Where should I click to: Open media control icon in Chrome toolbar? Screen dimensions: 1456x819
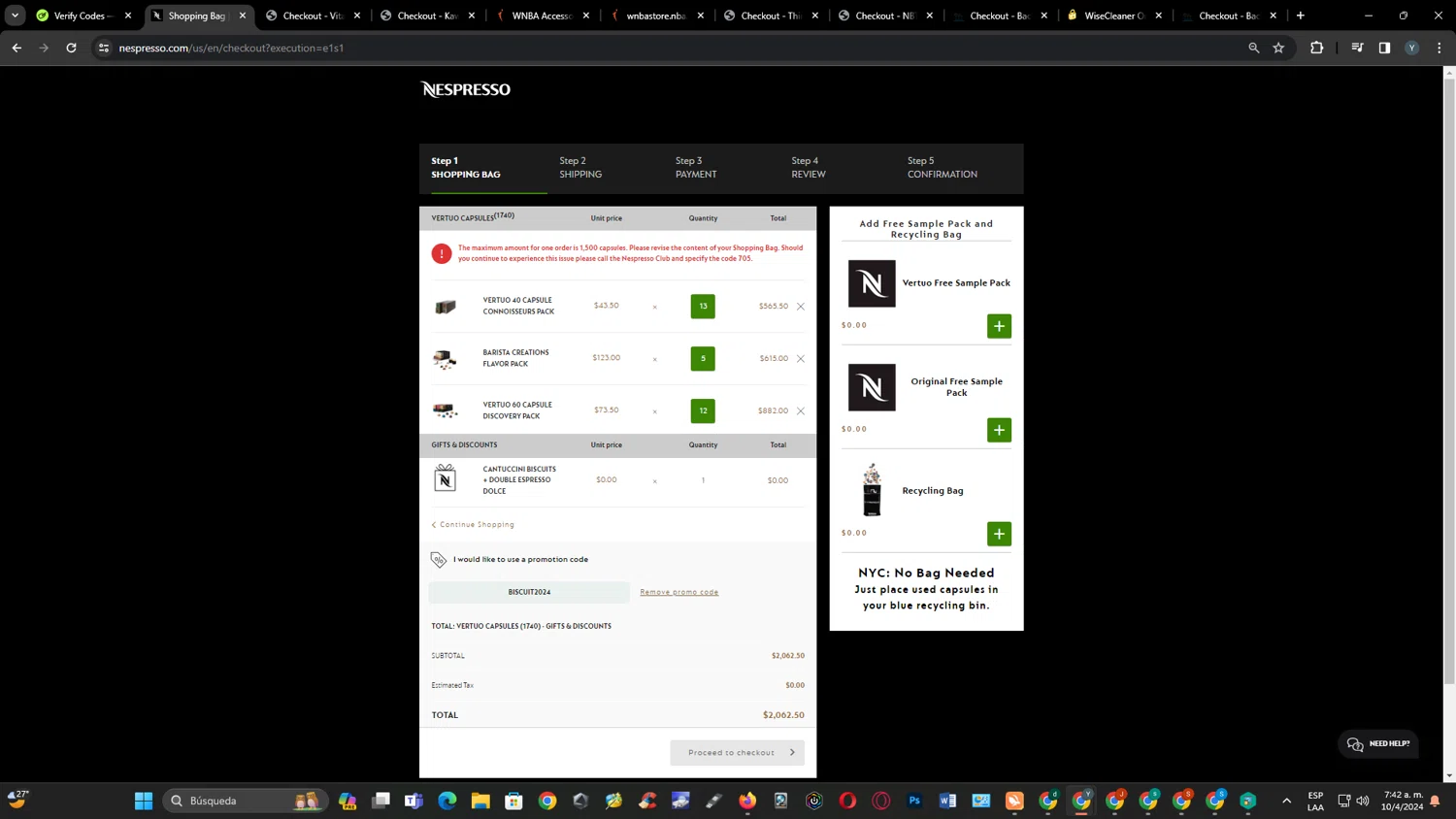point(1357,48)
